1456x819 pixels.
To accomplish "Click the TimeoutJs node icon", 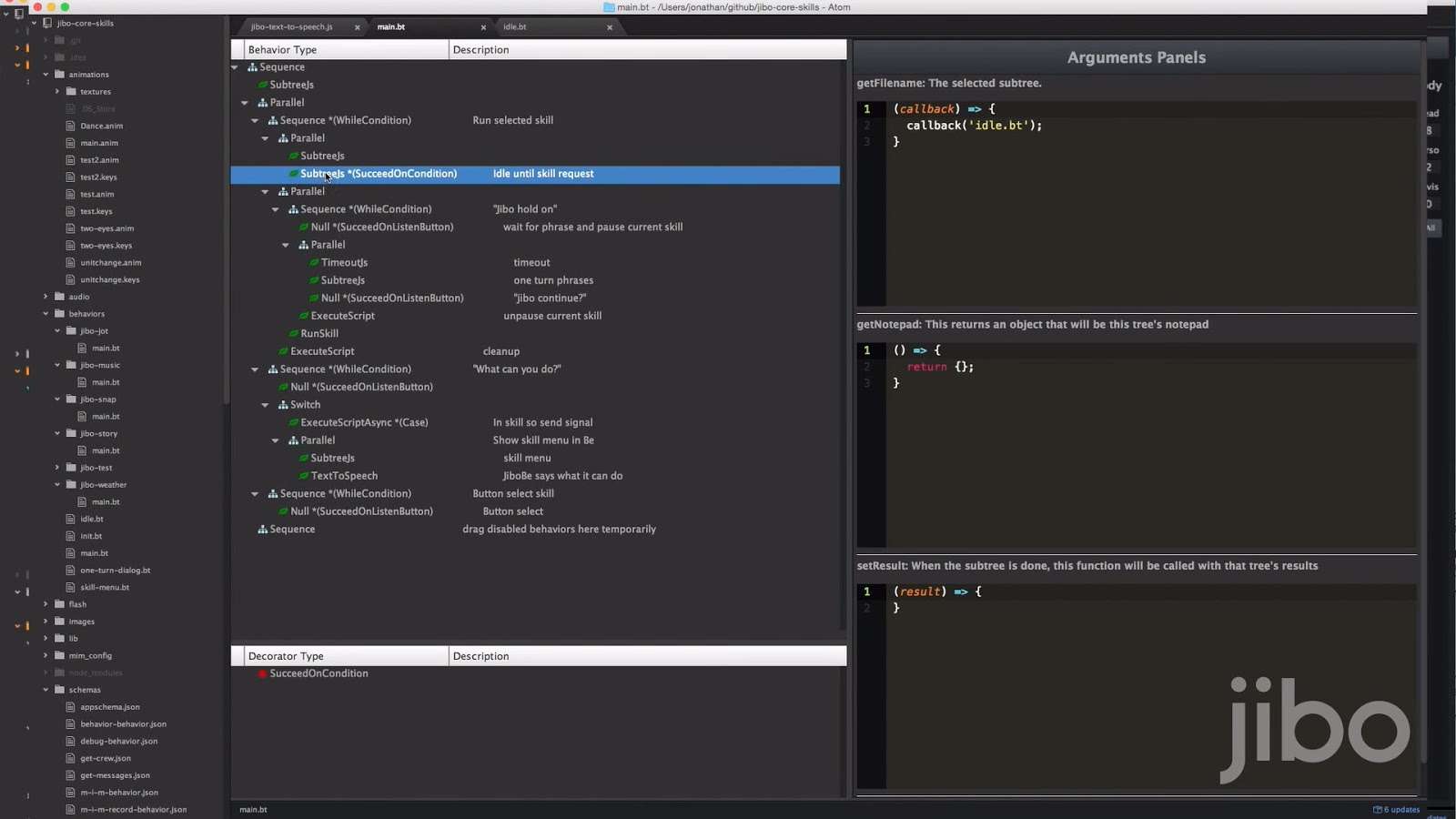I will [x=314, y=262].
